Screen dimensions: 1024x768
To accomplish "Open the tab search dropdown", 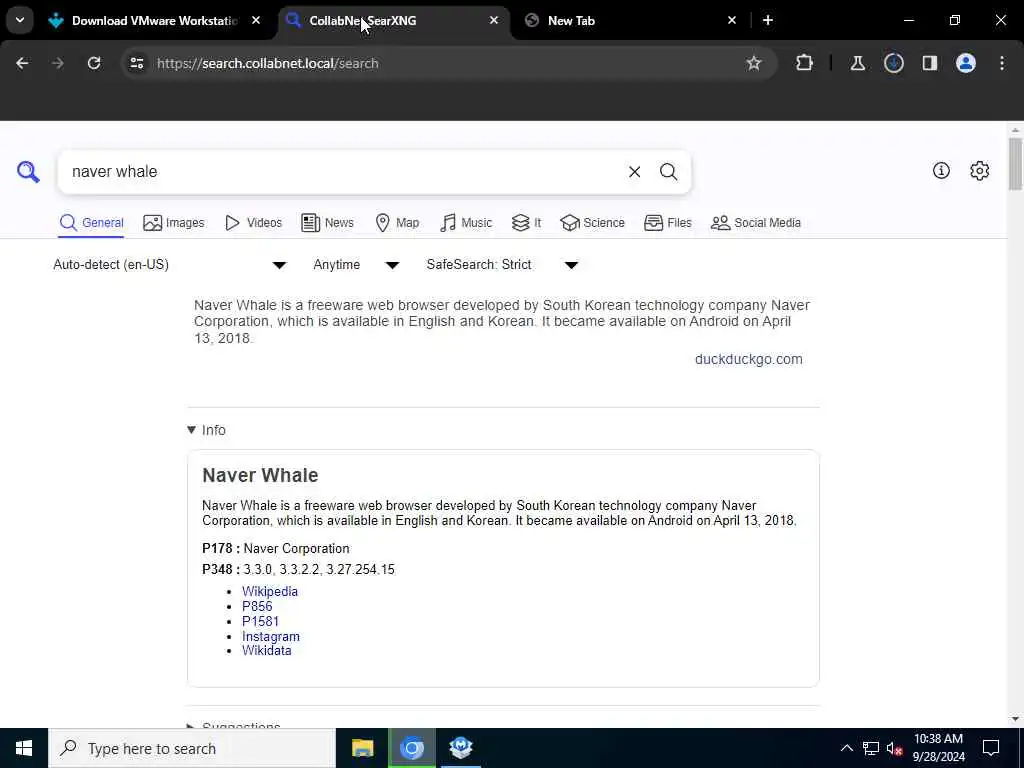I will (20, 20).
